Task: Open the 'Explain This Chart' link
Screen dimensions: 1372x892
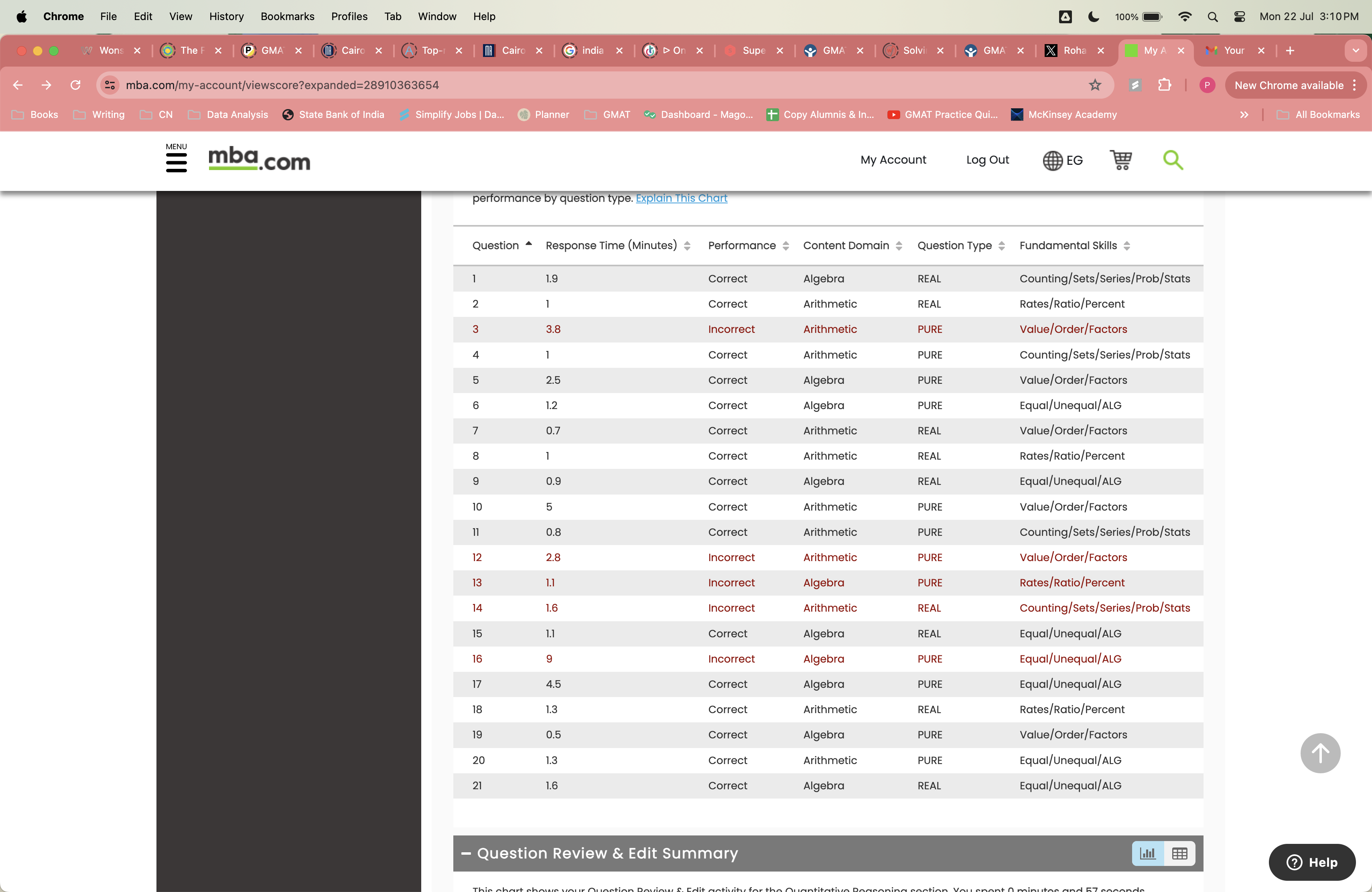Action: point(682,198)
